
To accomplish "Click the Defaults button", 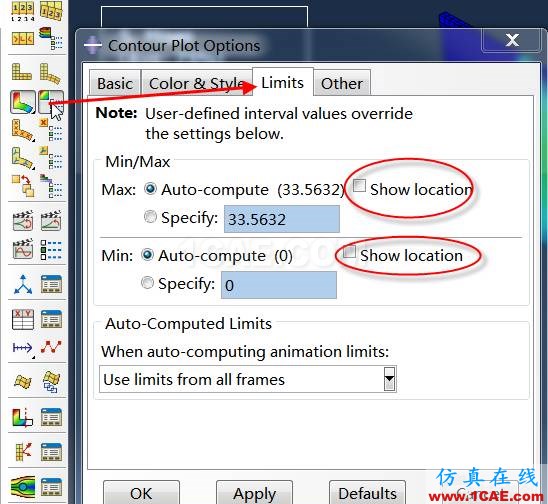I will pyautogui.click(x=367, y=494).
